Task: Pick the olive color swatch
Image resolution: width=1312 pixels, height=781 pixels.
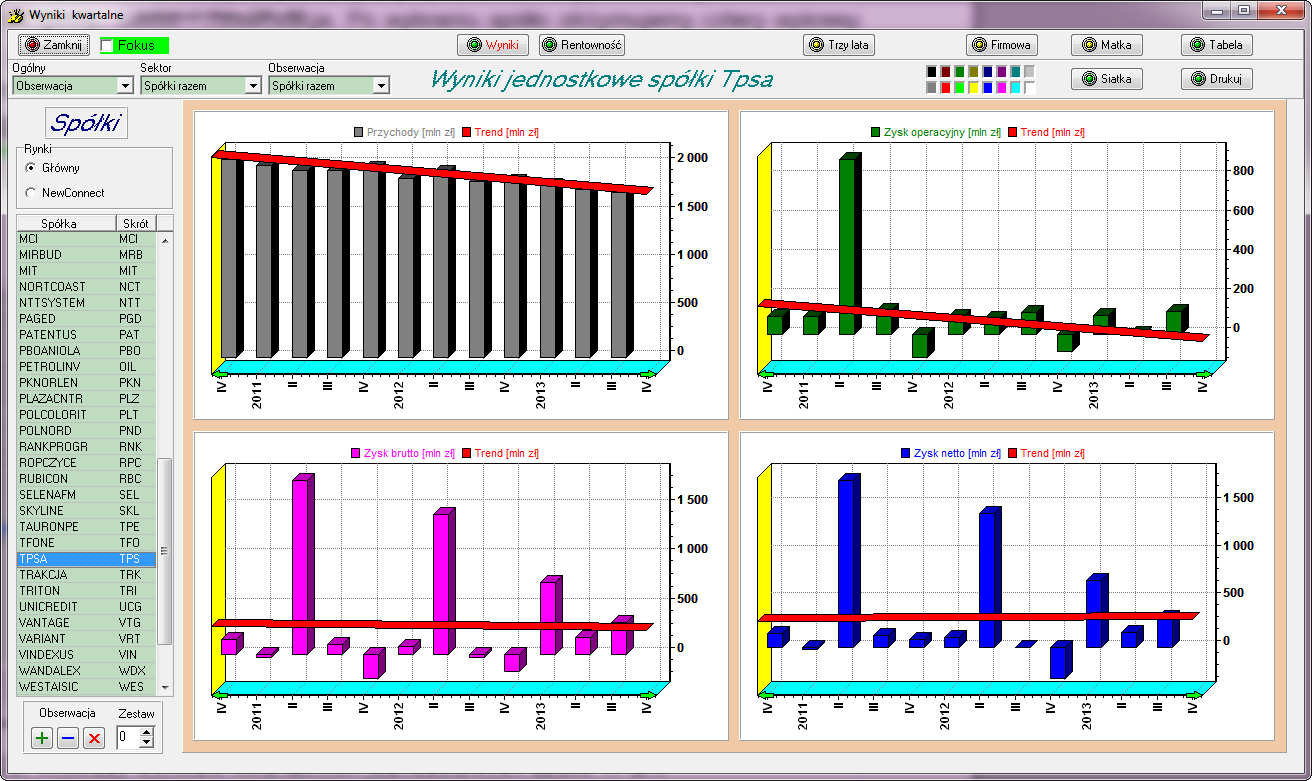Action: (974, 72)
